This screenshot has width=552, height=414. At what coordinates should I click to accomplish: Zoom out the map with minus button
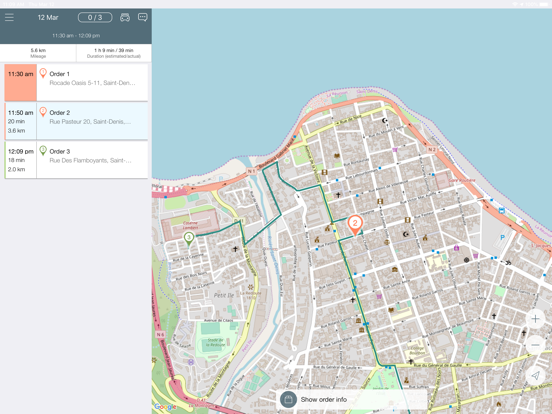pos(535,345)
